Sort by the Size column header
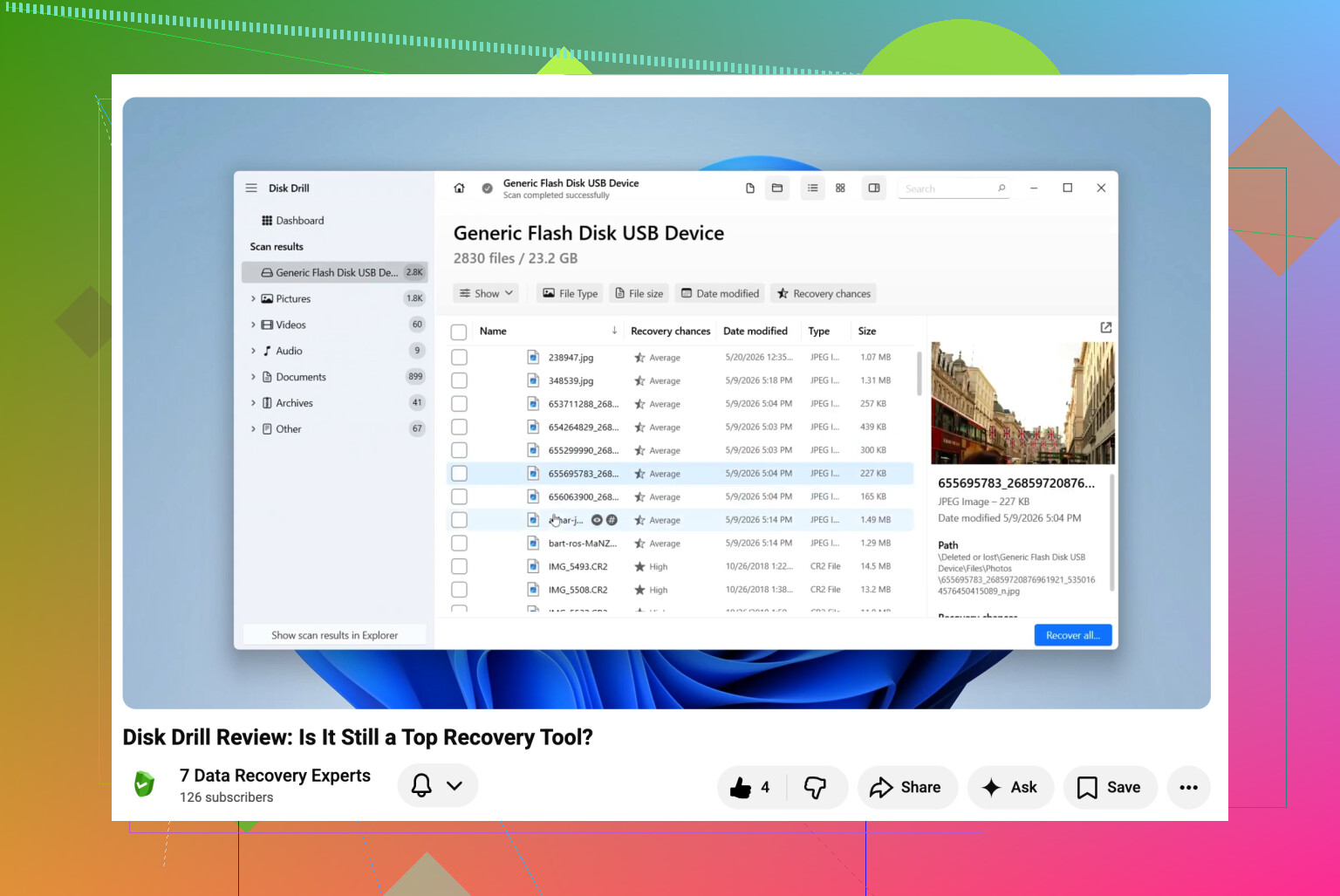 click(x=867, y=331)
